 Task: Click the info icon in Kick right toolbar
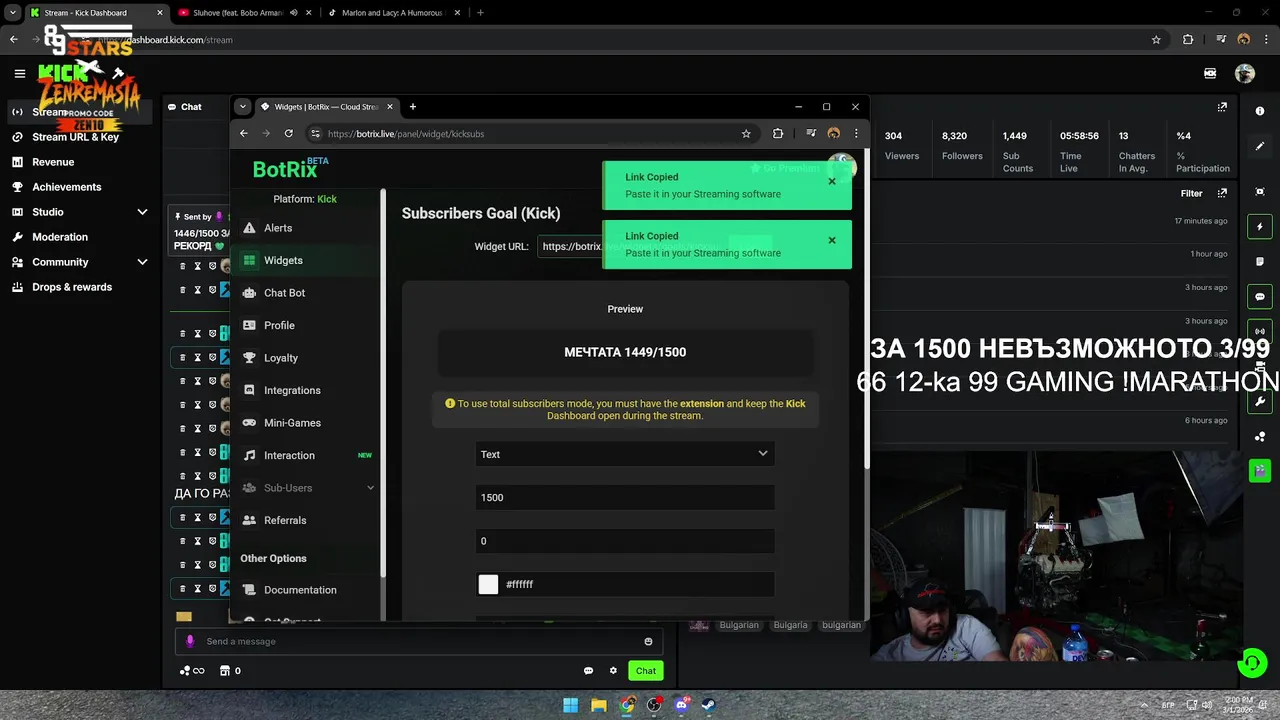[x=1260, y=111]
